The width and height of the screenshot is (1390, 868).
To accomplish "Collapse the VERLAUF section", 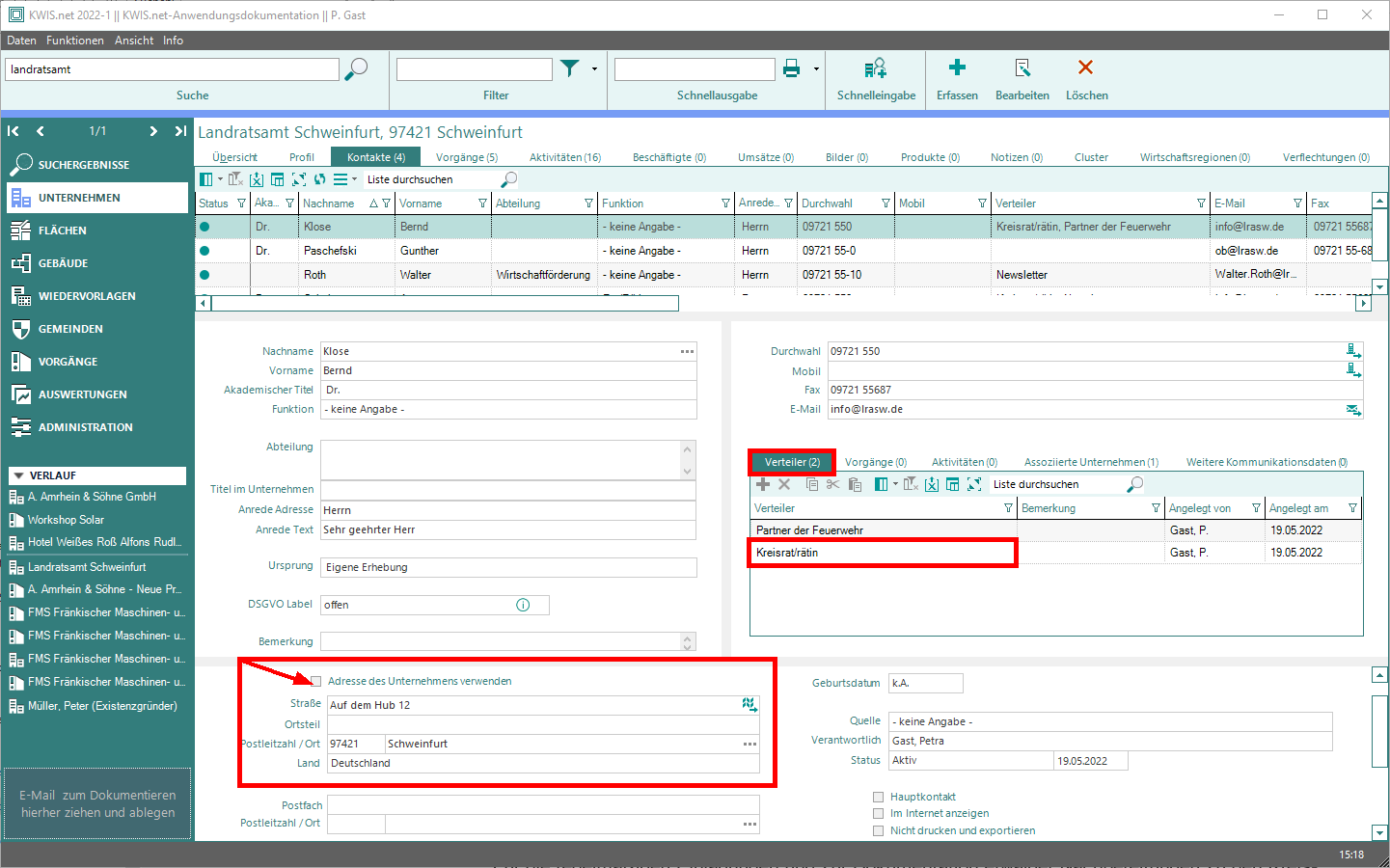I will (x=18, y=475).
